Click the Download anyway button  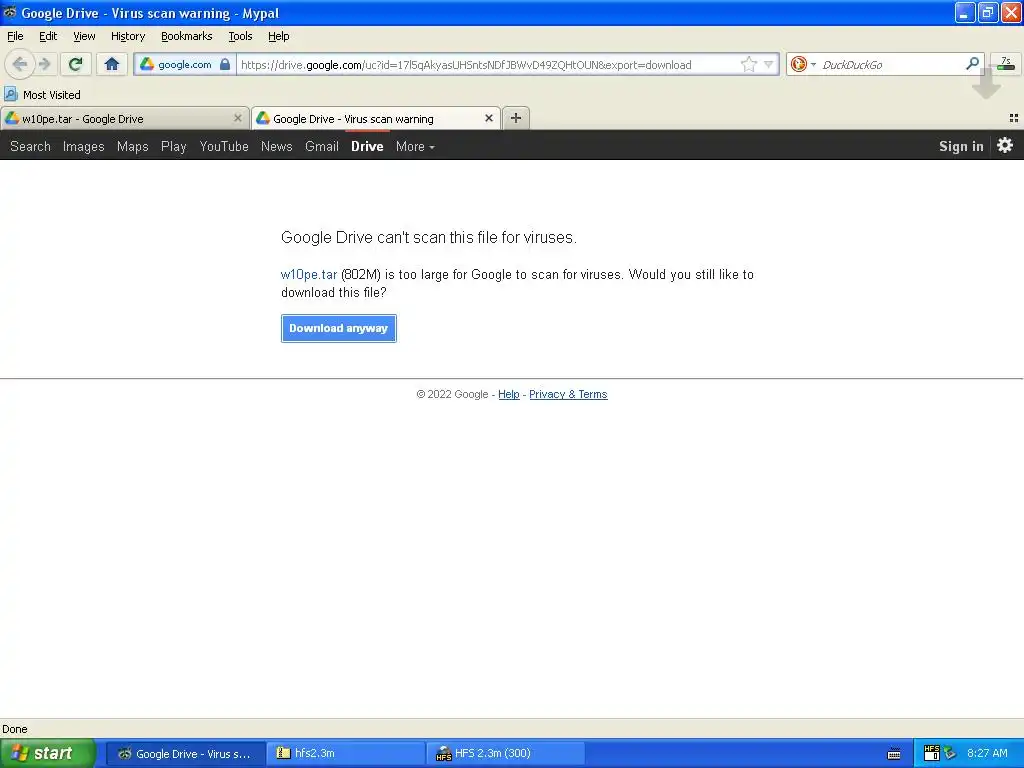pyautogui.click(x=338, y=328)
